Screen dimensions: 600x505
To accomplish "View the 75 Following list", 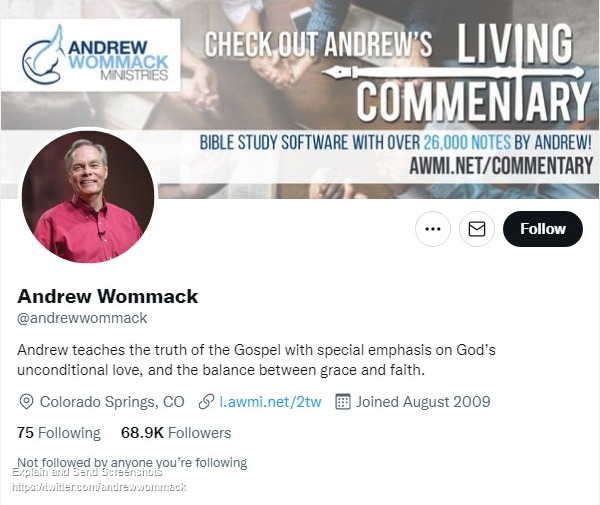I will tap(59, 433).
